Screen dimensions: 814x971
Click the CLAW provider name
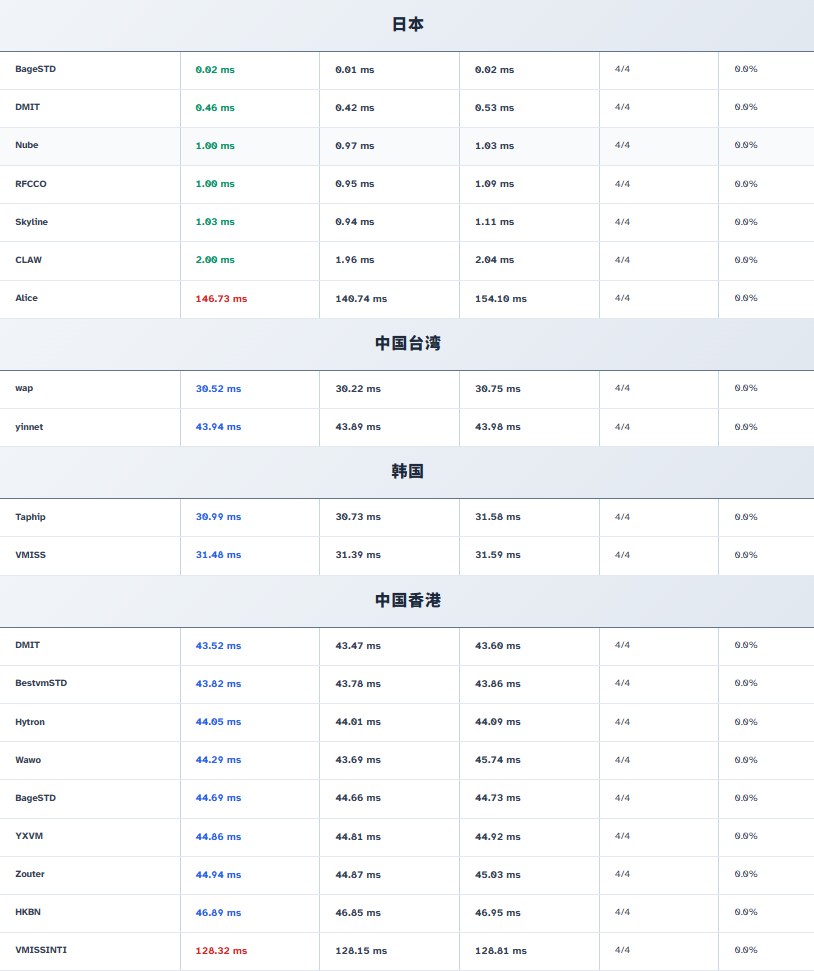(28, 260)
